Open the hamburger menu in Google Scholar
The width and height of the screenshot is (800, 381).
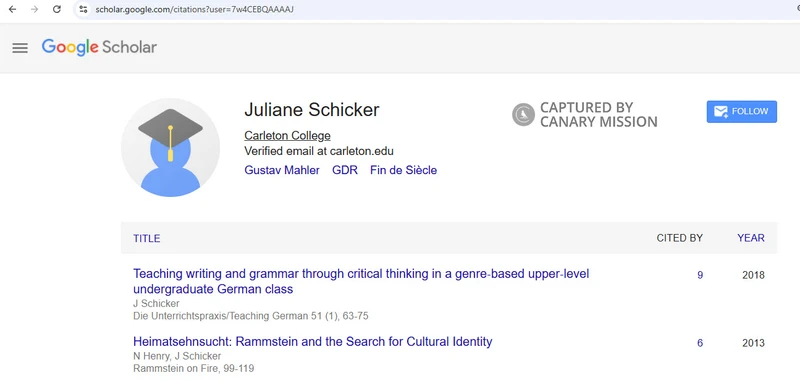pyautogui.click(x=20, y=48)
